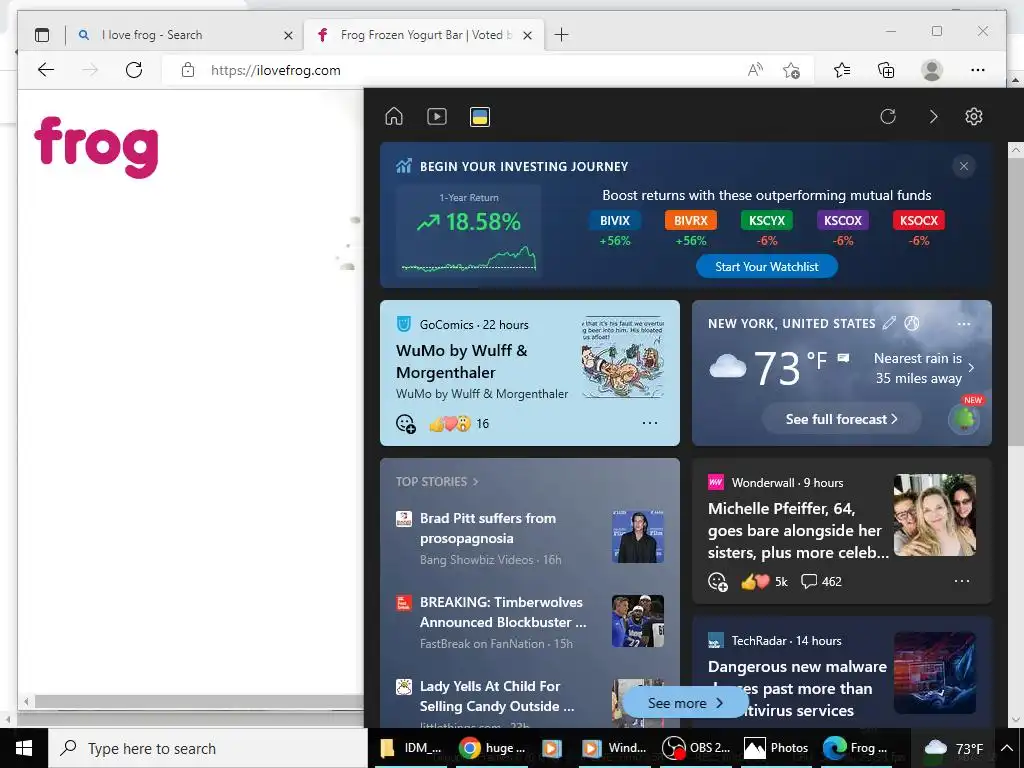Screen dimensions: 1024x768
Task: Click Start Your Watchlist button
Action: [766, 266]
